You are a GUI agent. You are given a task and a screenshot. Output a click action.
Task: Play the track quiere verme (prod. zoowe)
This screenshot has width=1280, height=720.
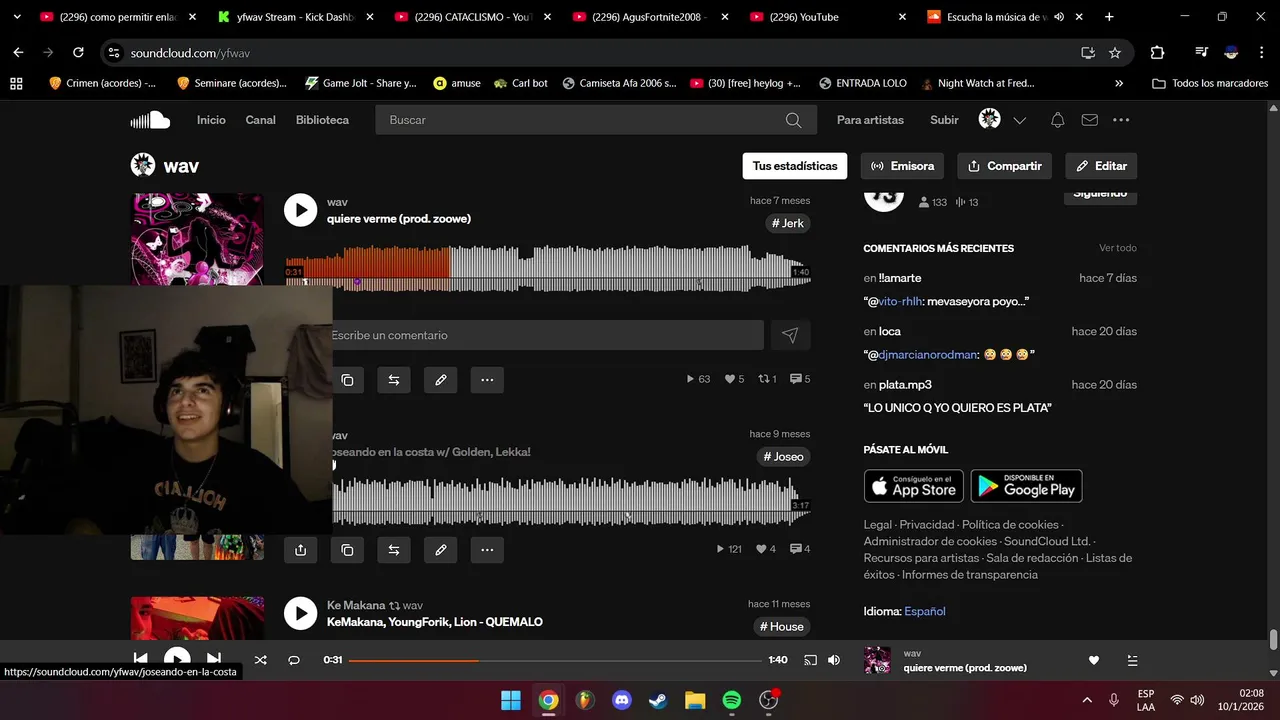point(300,210)
